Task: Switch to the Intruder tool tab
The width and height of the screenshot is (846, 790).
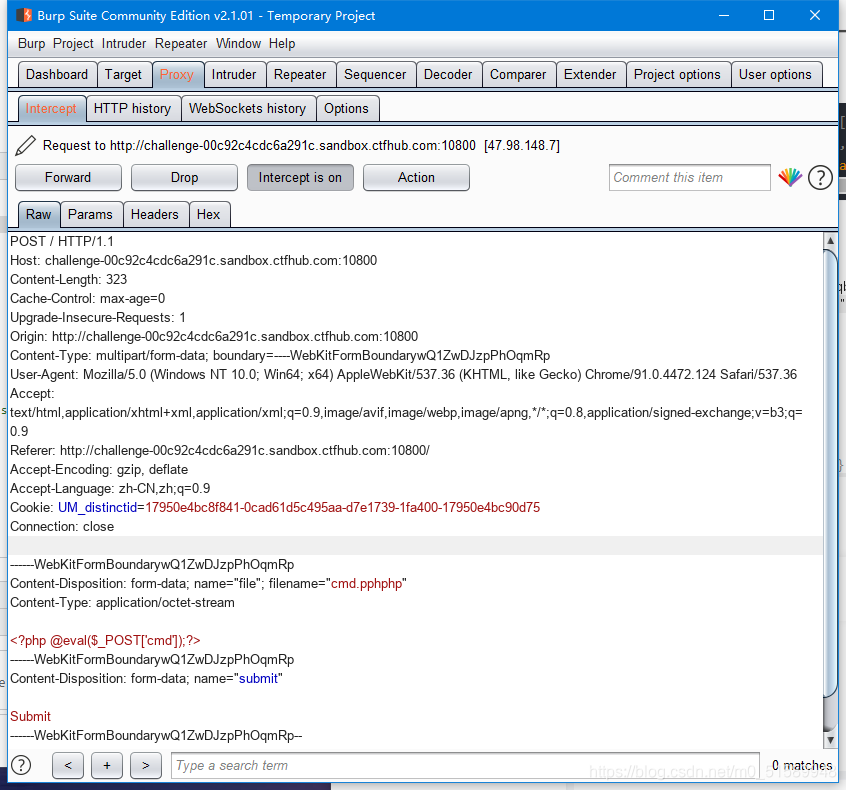Action: pyautogui.click(x=234, y=74)
